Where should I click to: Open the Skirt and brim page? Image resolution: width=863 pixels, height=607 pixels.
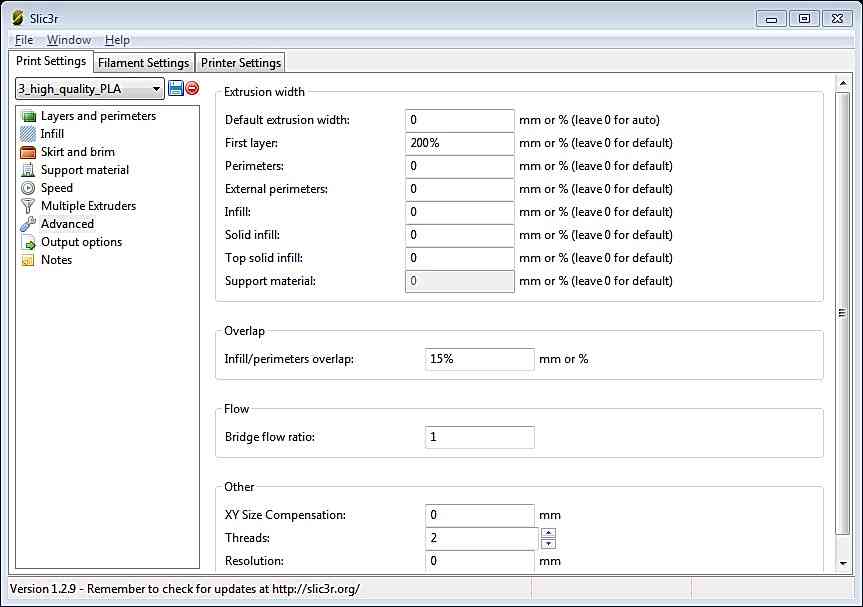pos(77,152)
